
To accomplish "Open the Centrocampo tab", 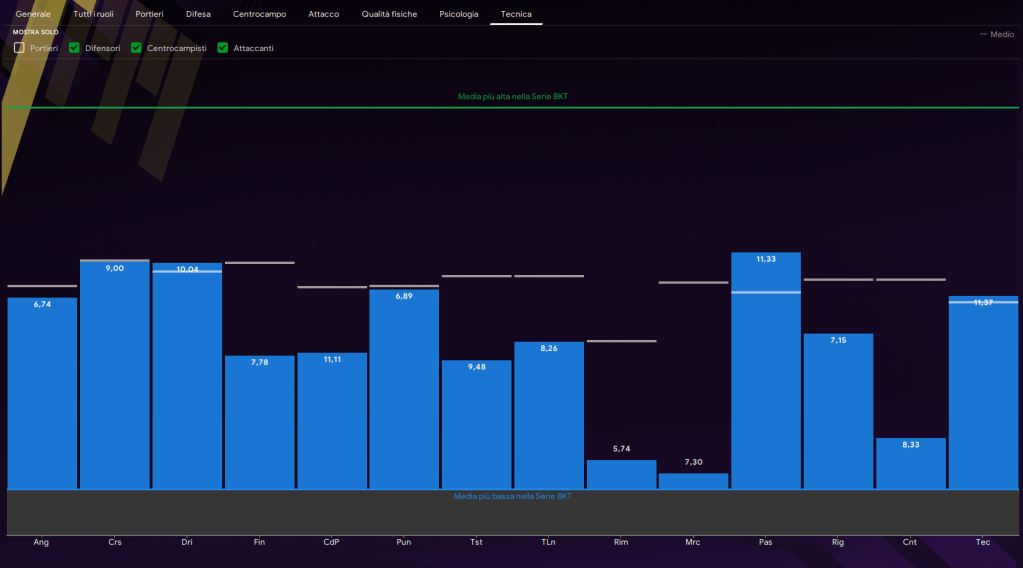I will [258, 14].
